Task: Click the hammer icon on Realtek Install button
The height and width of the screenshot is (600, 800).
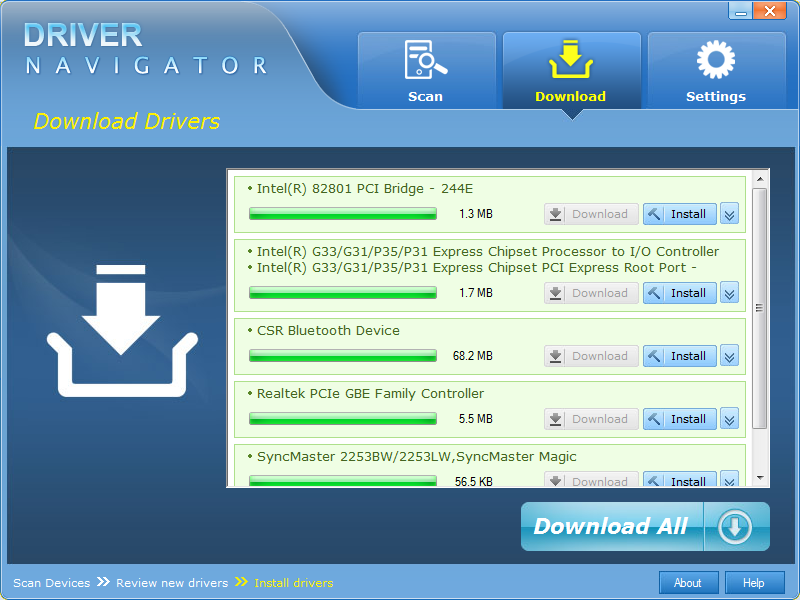Action: pyautogui.click(x=654, y=419)
